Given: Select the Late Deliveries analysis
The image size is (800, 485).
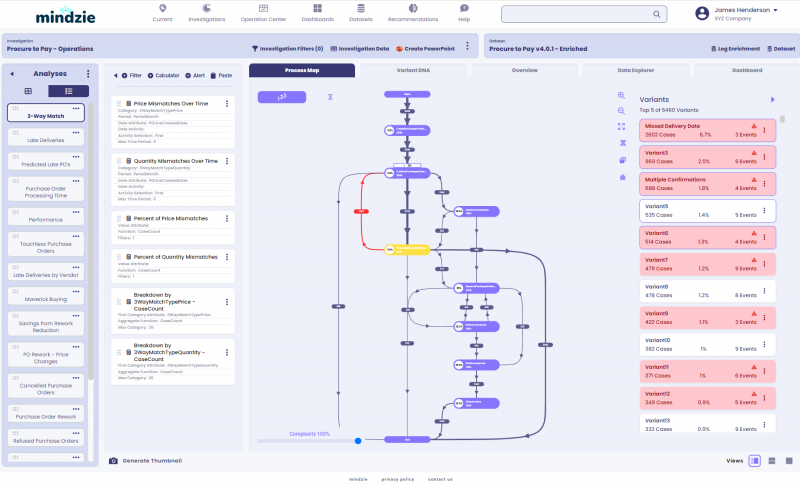Looking at the screenshot, I should click(46, 137).
